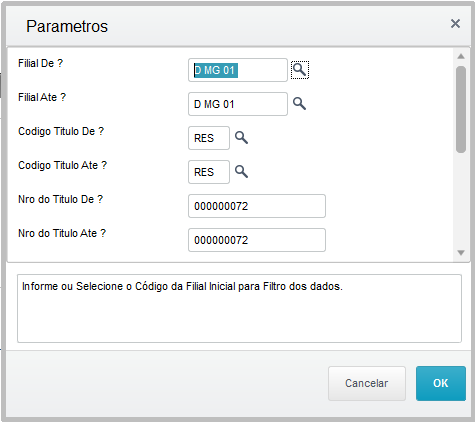Click the 'Codigo Titulo Ate ?' label

(62, 165)
